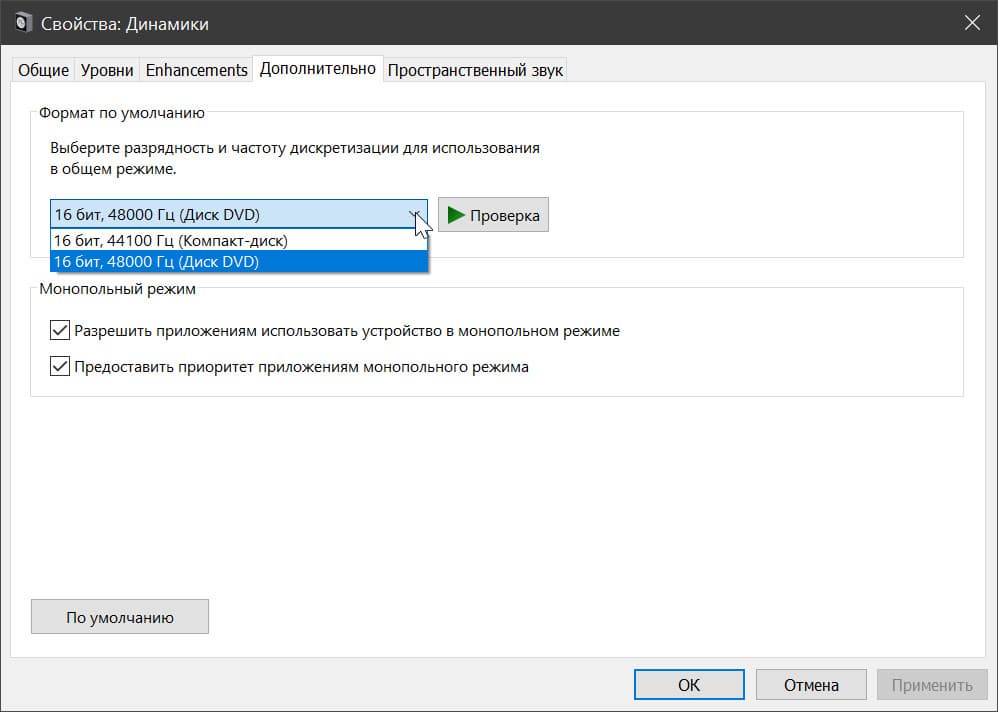Toggle allow apps exclusive mode checkbox
This screenshot has width=998, height=712.
pos(60,330)
